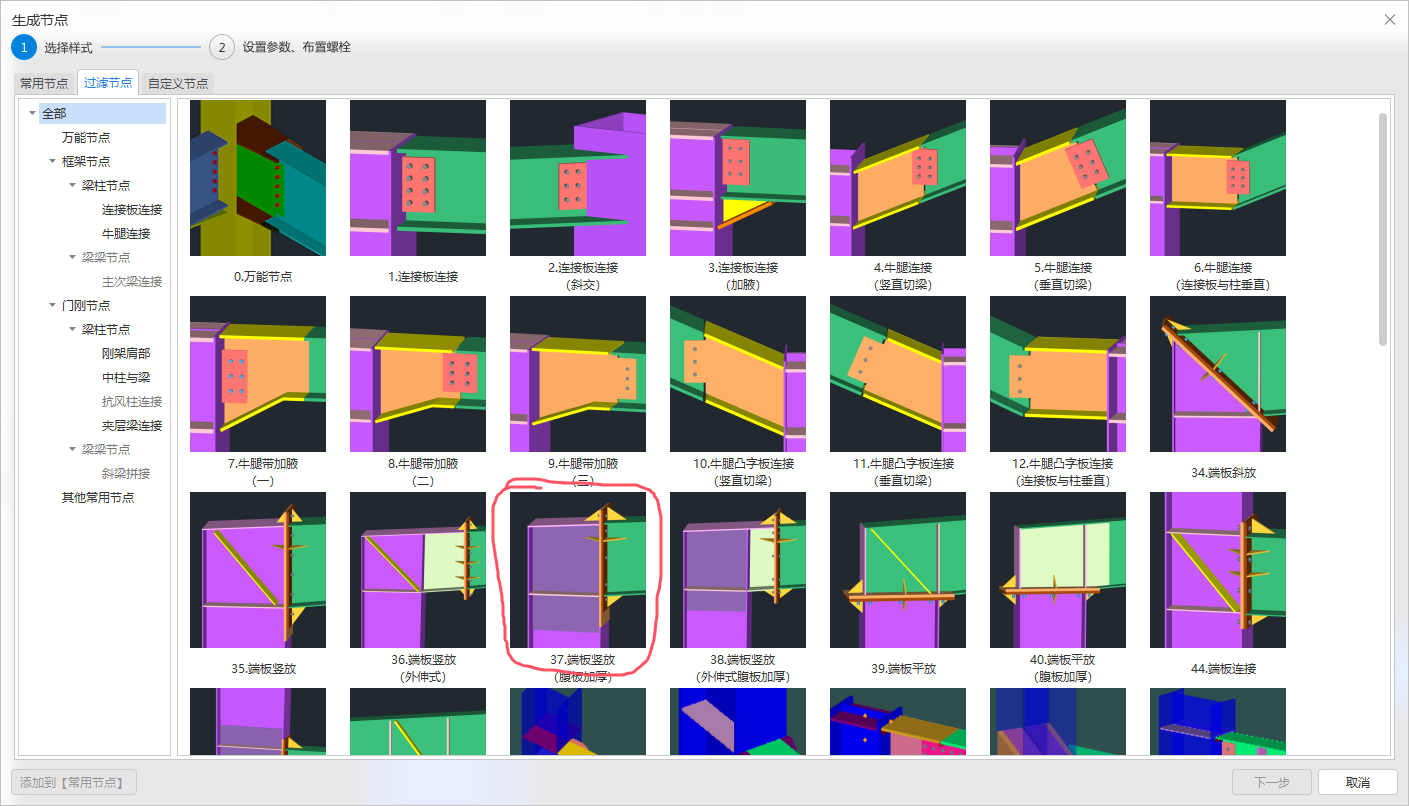Choose the 12.牛腿凸字板连接(连接板与柱垂直) thumbnail
This screenshot has width=1409, height=806.
coord(1058,374)
